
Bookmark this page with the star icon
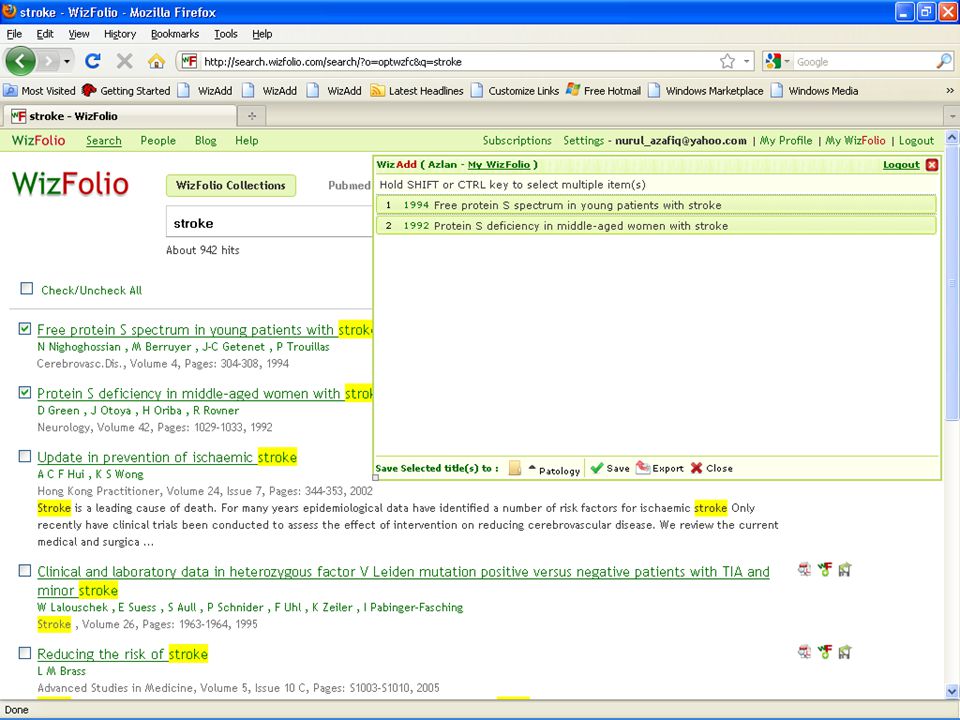pyautogui.click(x=727, y=61)
